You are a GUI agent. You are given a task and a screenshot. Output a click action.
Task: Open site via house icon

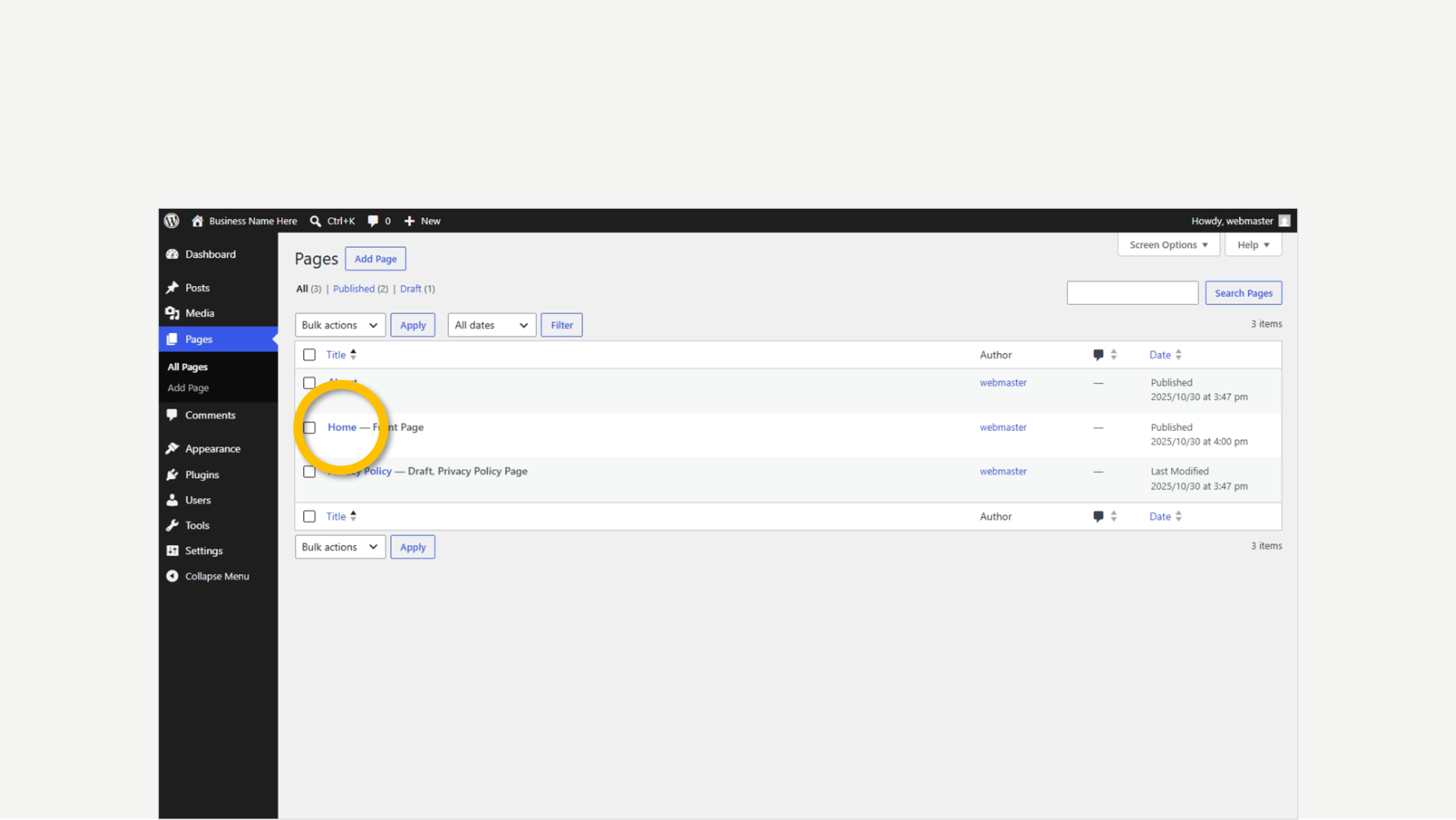[197, 221]
